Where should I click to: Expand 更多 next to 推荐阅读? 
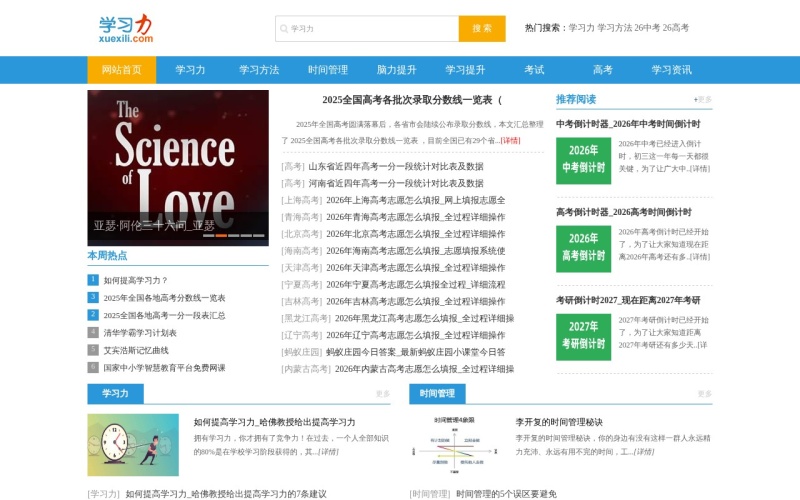[x=703, y=100]
